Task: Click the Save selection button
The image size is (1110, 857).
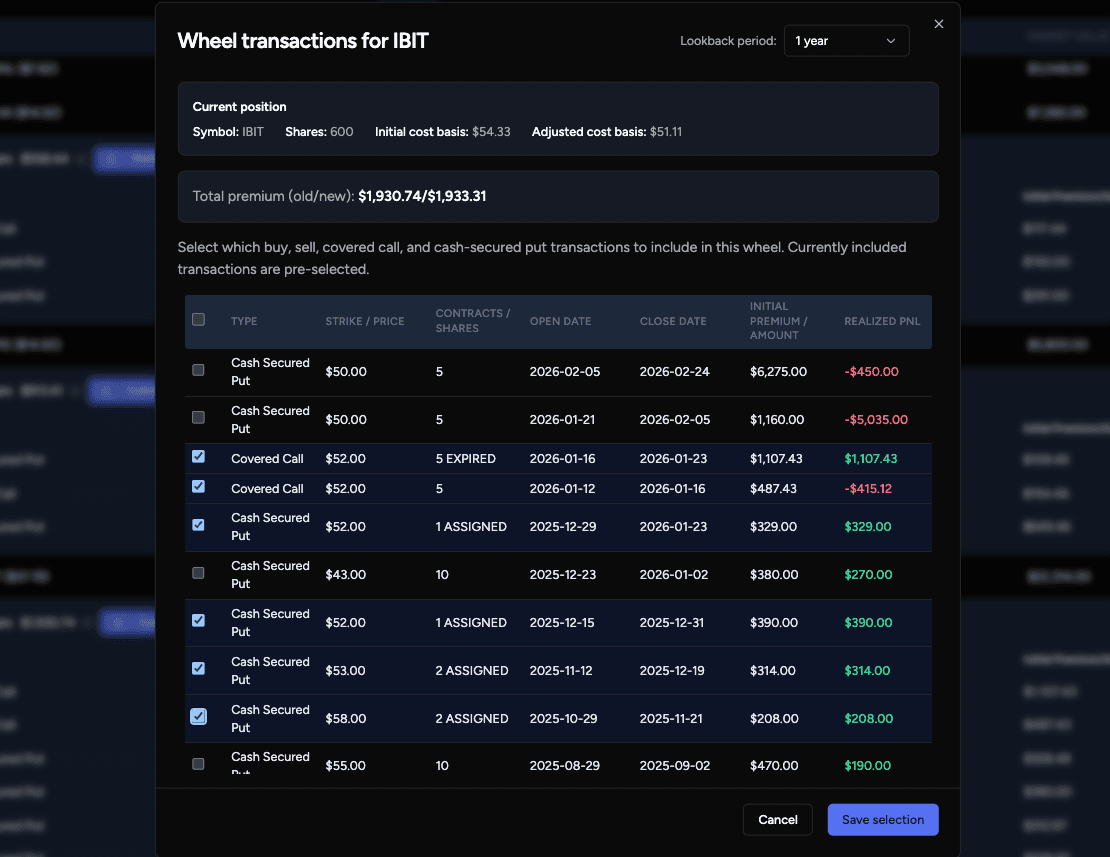Action: point(883,819)
